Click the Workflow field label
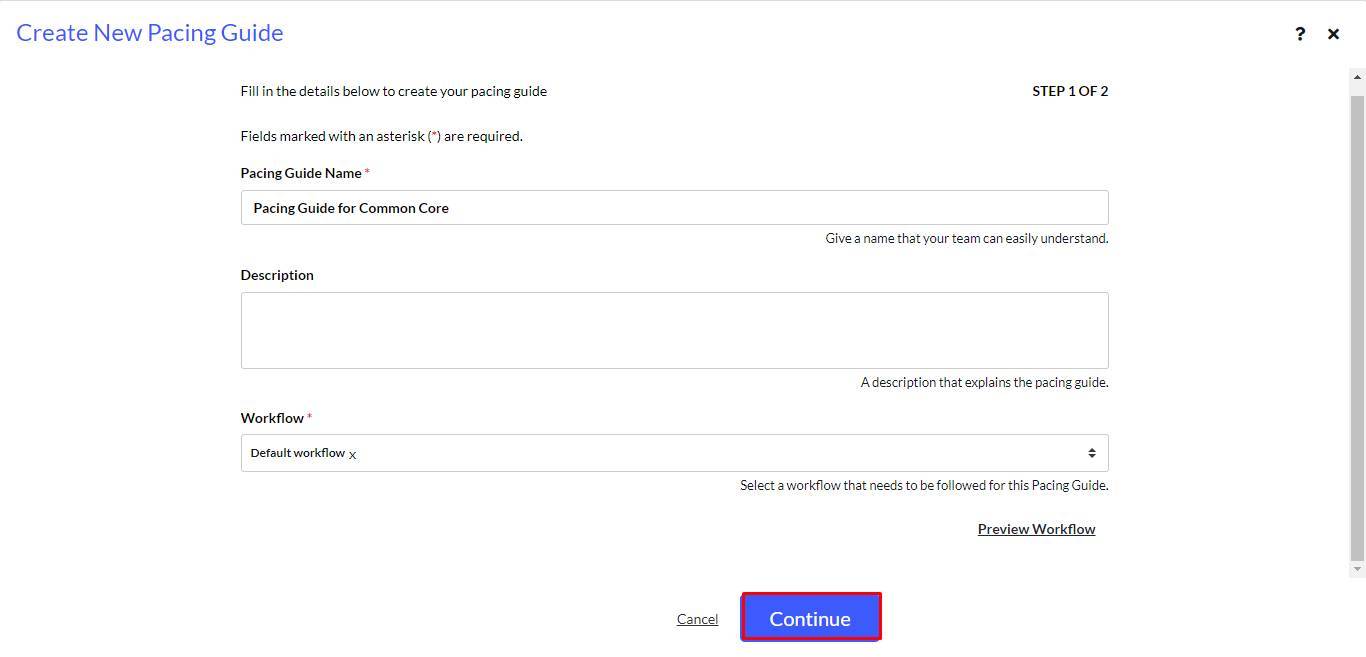 click(272, 418)
